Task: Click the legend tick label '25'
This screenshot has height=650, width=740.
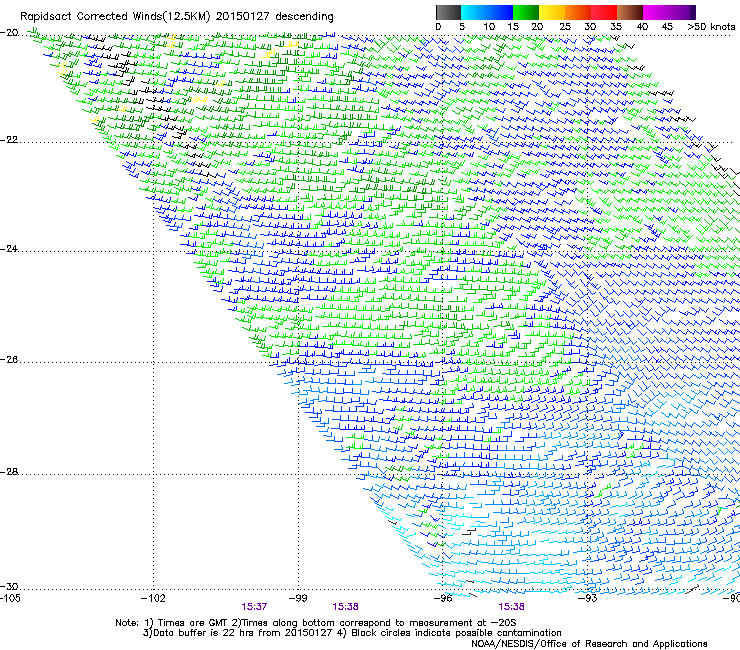Action: point(565,27)
